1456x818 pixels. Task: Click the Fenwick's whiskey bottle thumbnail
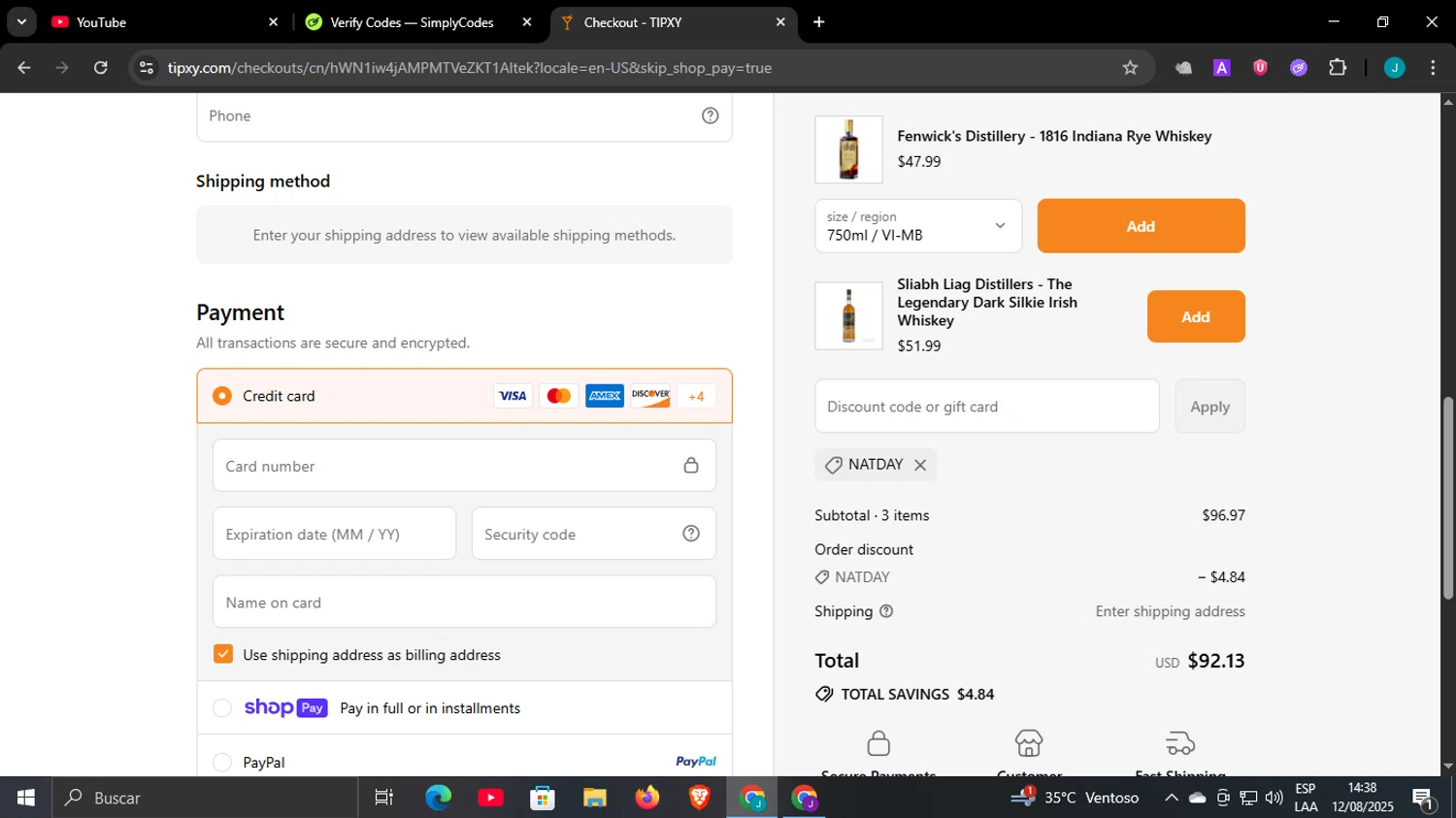click(x=848, y=149)
